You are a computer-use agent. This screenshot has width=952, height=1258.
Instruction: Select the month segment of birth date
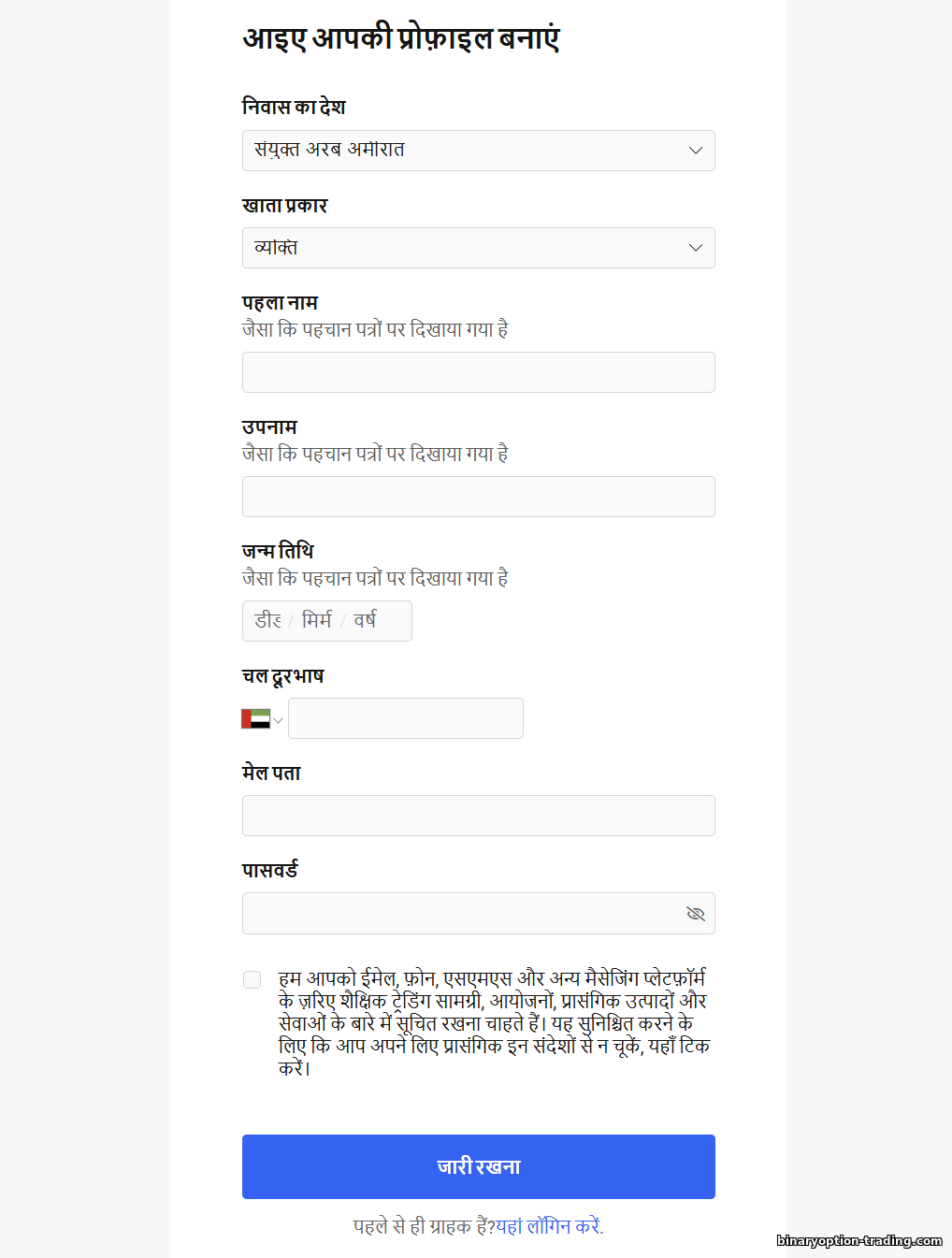[316, 621]
